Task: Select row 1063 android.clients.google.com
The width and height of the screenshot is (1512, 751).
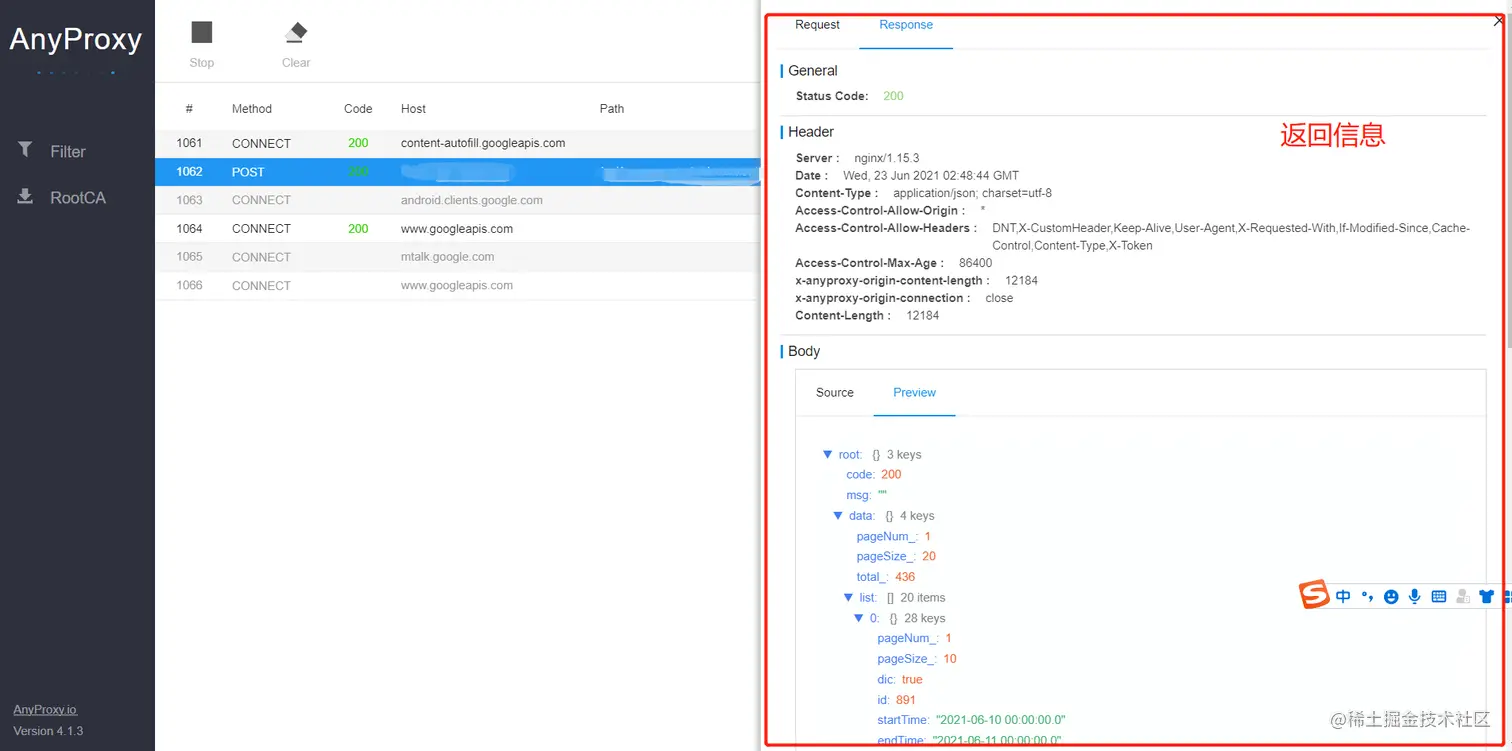Action: pyautogui.click(x=458, y=200)
